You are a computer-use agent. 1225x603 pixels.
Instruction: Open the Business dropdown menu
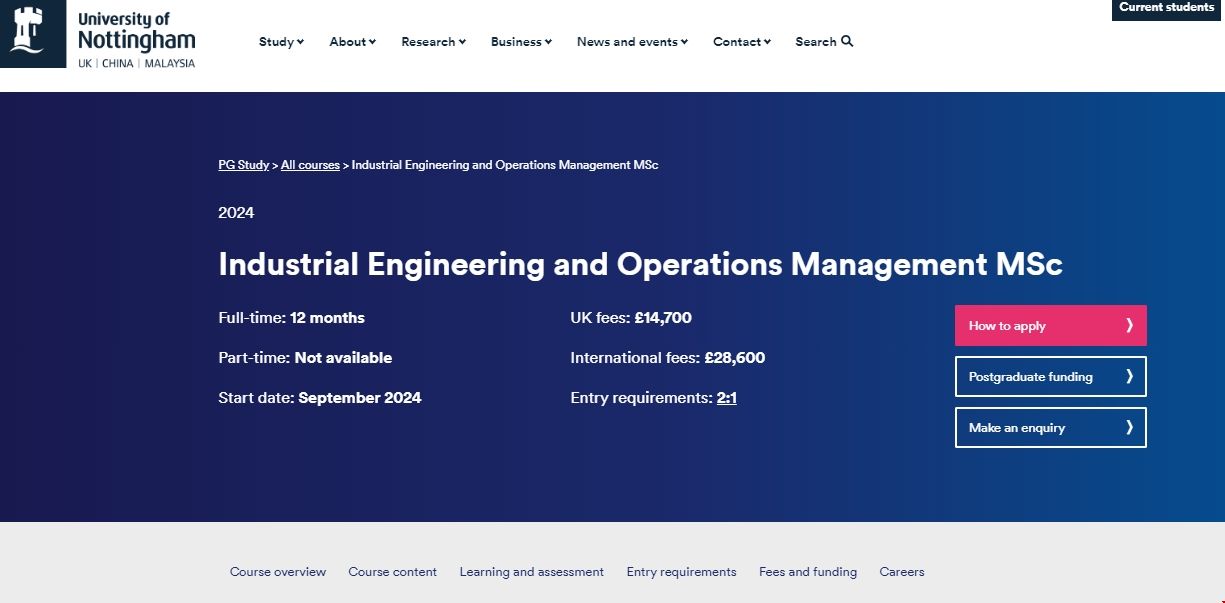click(x=521, y=42)
